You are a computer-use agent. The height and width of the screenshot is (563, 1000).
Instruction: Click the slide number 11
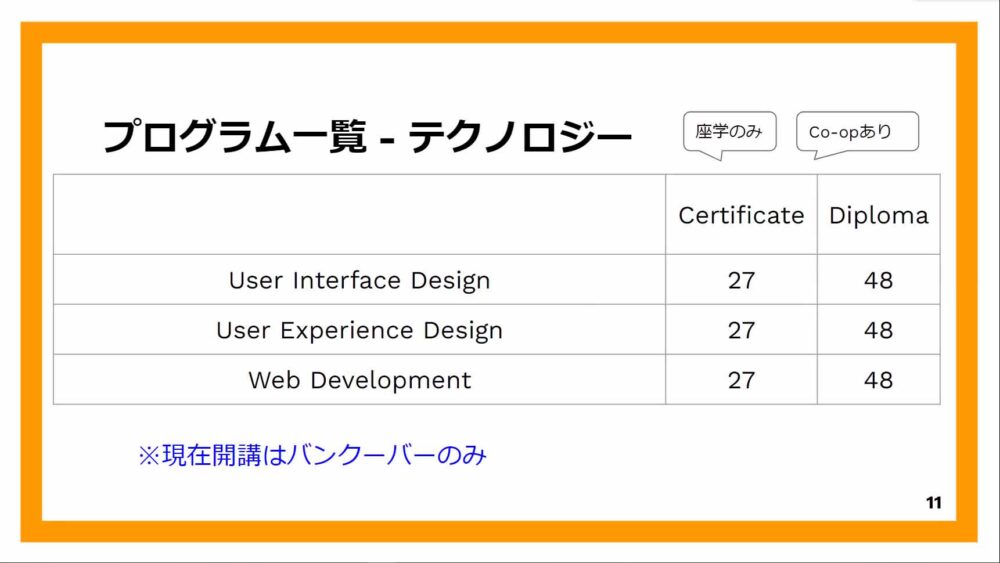pos(934,503)
